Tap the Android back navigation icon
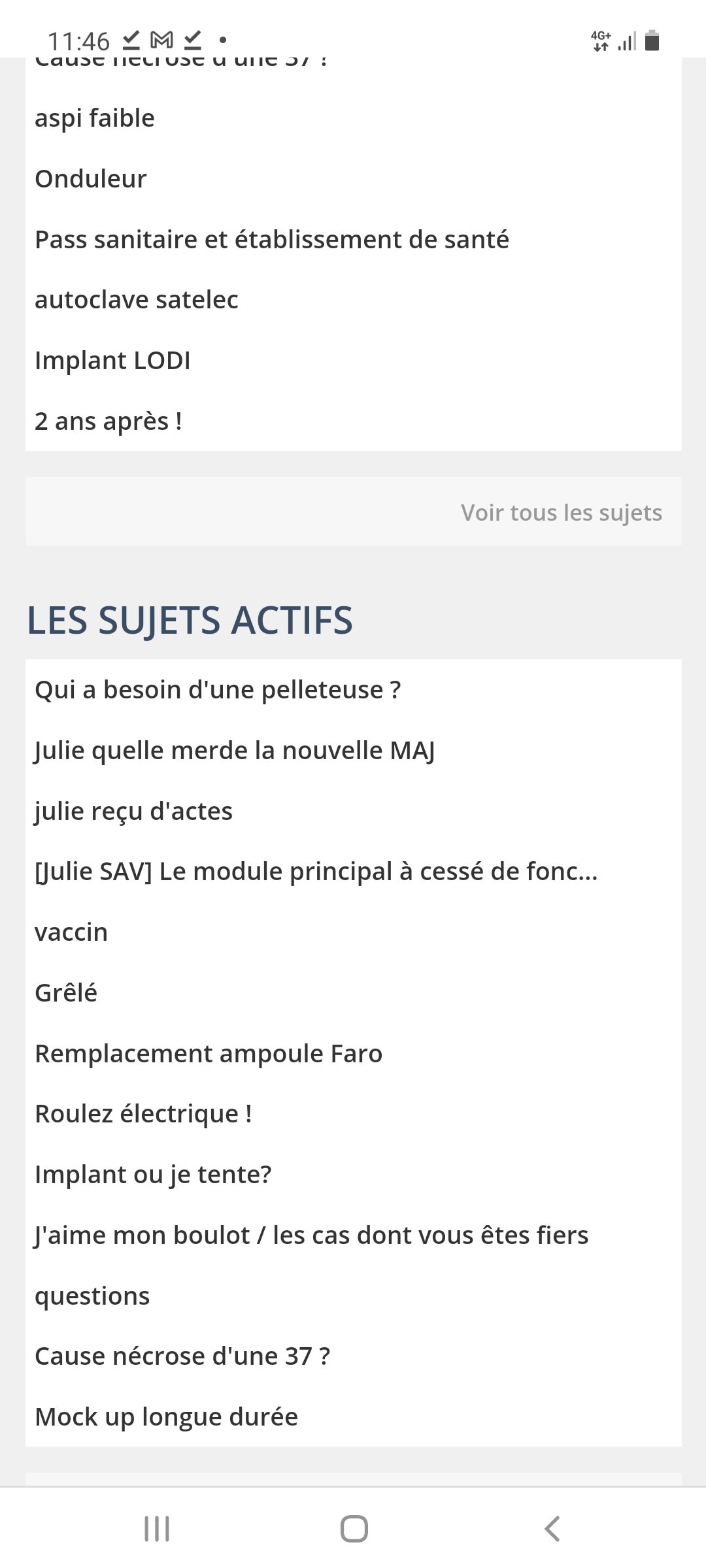 (552, 1529)
